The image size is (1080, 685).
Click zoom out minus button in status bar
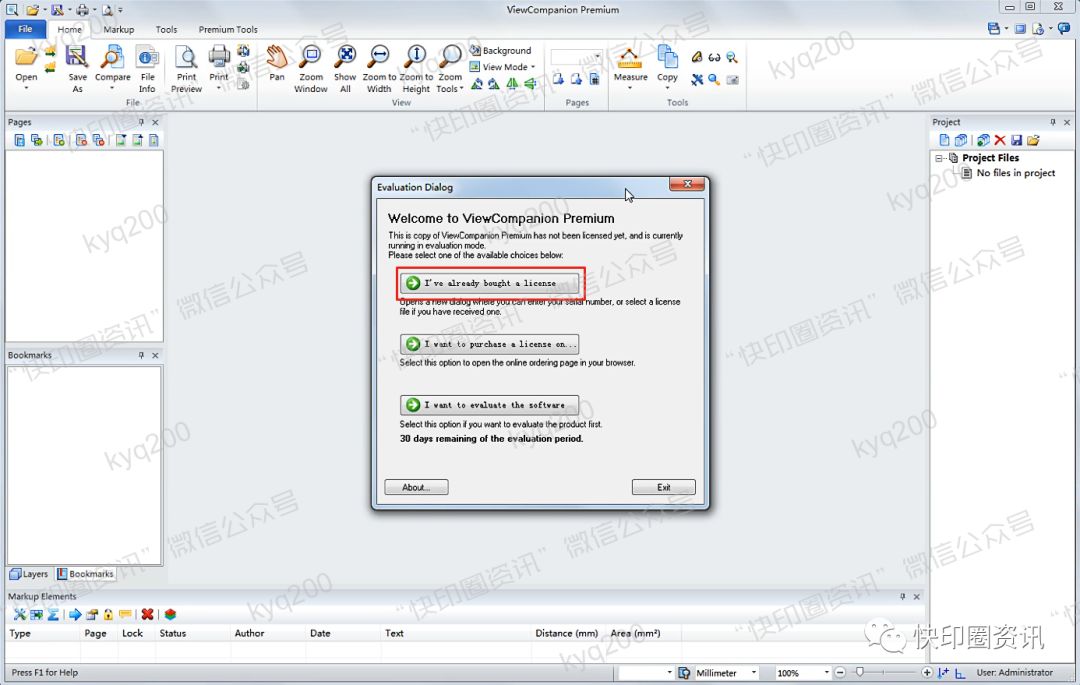point(840,673)
